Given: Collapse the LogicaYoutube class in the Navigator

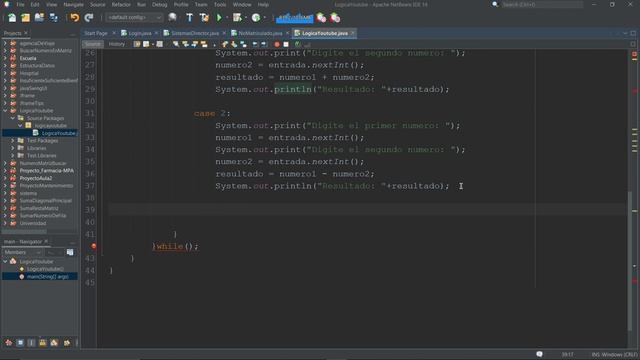Looking at the screenshot, I should click(x=5, y=262).
